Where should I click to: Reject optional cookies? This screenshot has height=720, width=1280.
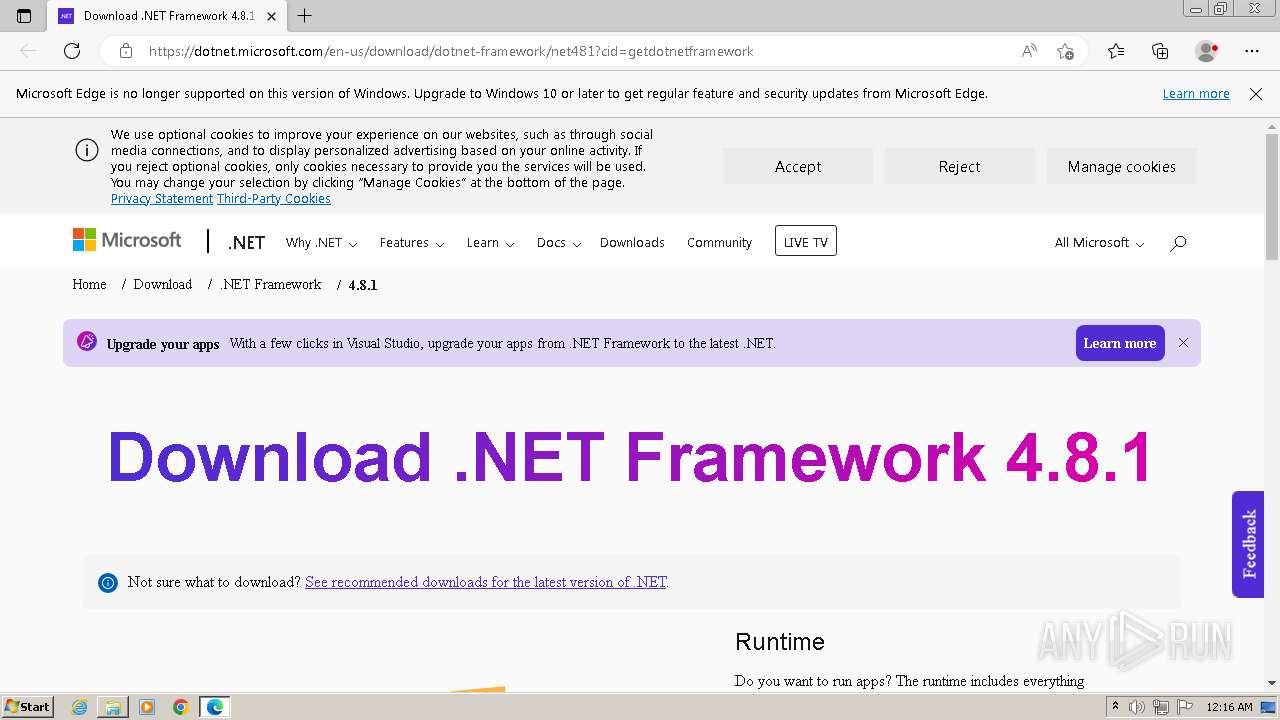pyautogui.click(x=959, y=167)
